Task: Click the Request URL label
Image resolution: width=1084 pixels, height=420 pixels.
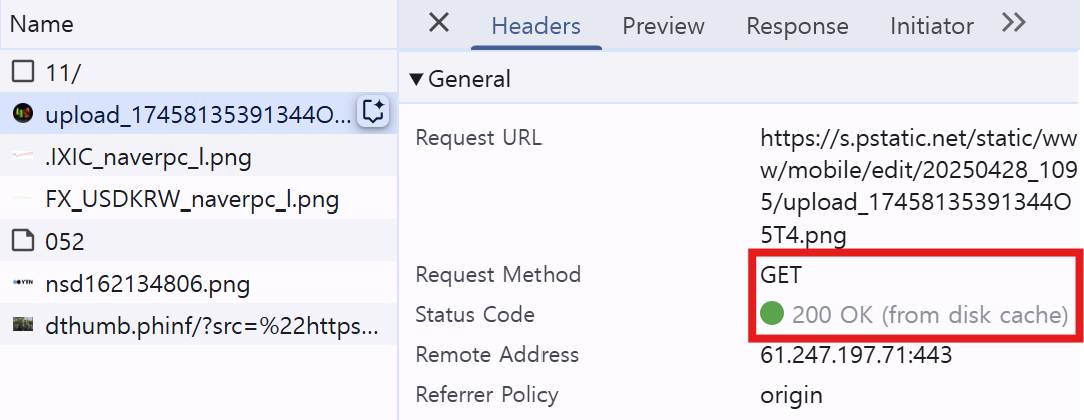Action: tap(478, 137)
